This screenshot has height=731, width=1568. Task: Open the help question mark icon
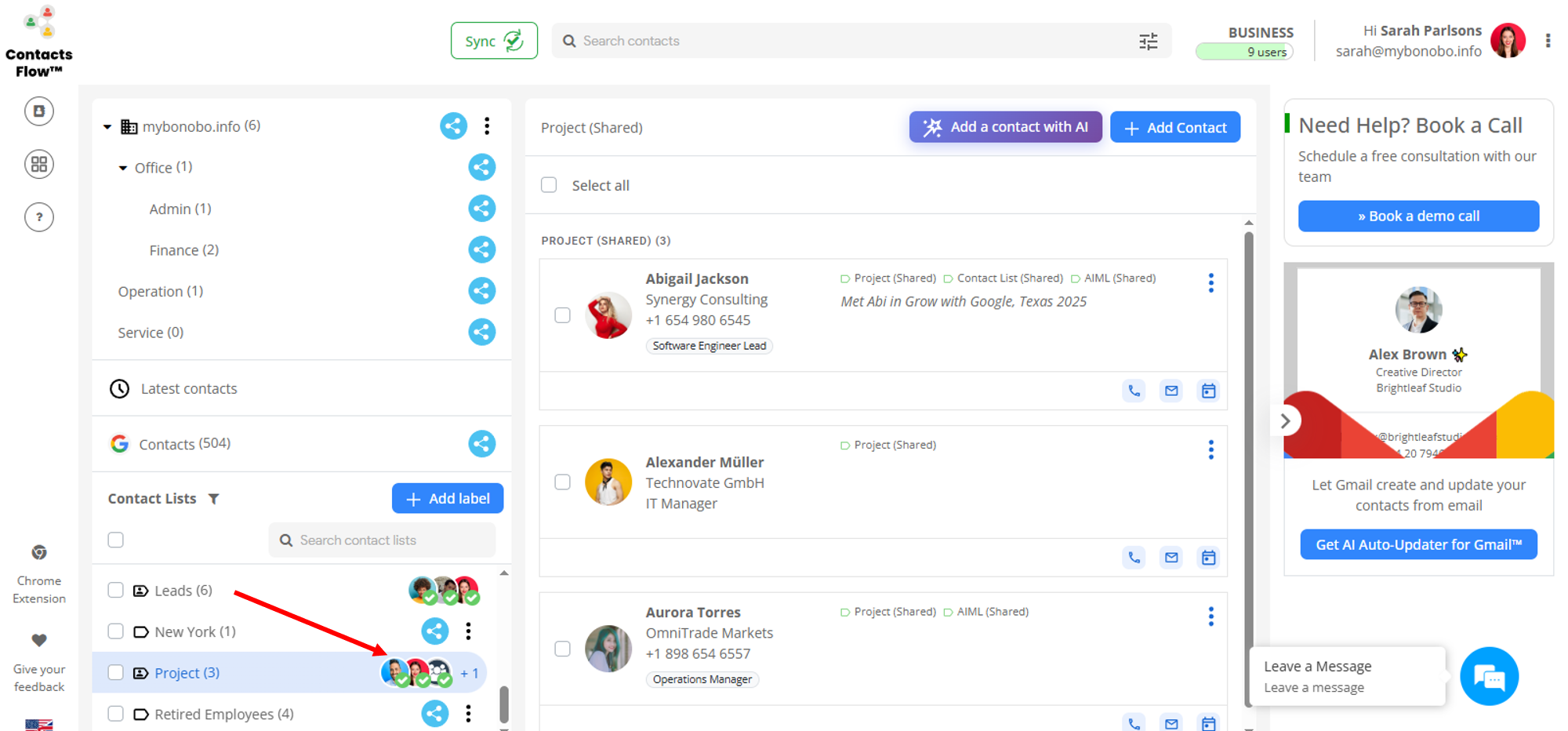point(39,217)
